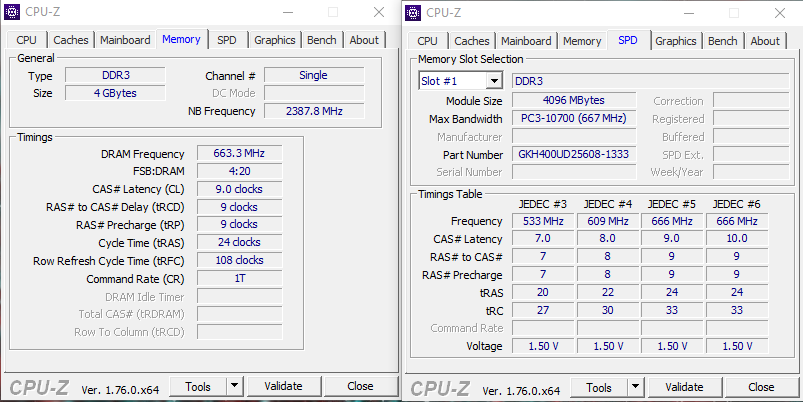
Task: Click the CPU-Z icon in right window title bar
Action: point(414,13)
